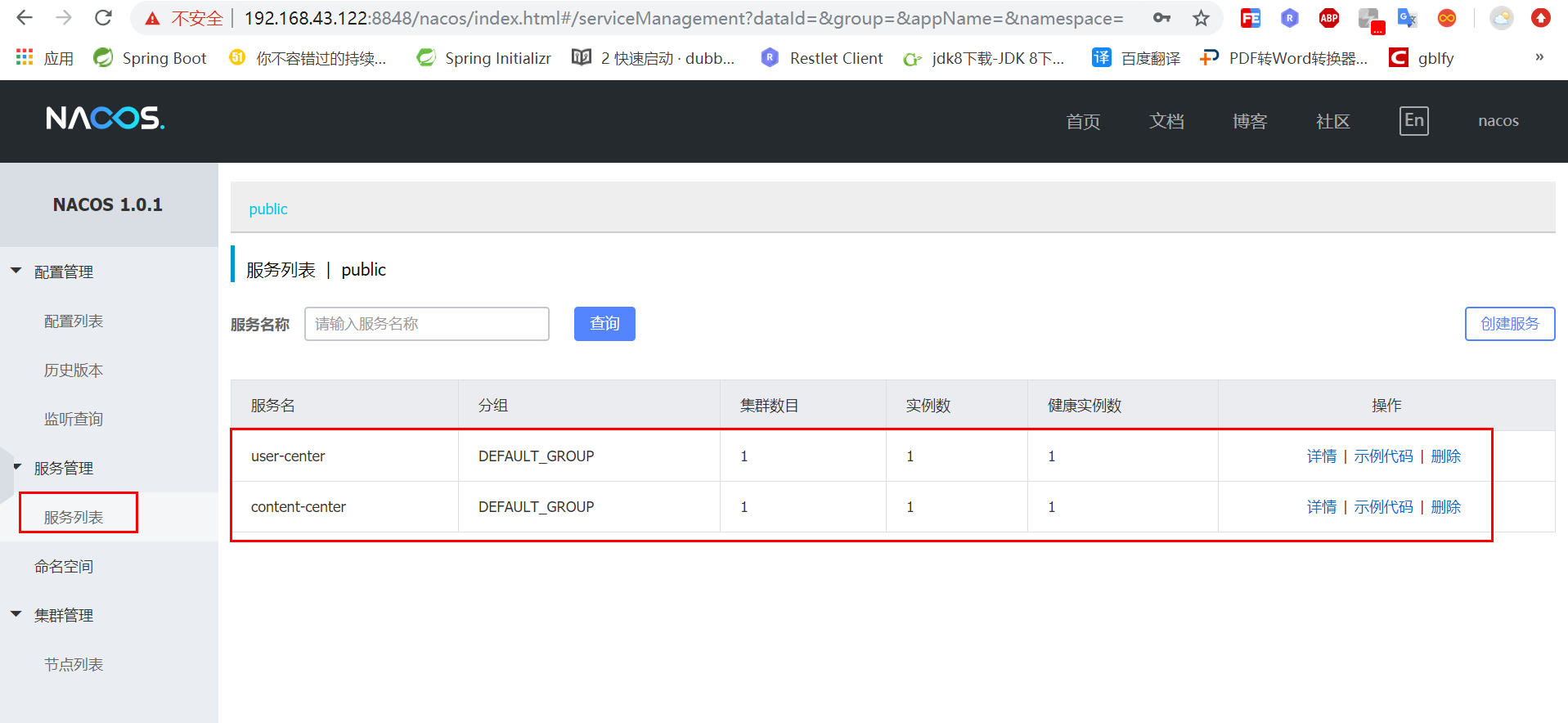Open 示例代码 for user-center

tap(1383, 456)
